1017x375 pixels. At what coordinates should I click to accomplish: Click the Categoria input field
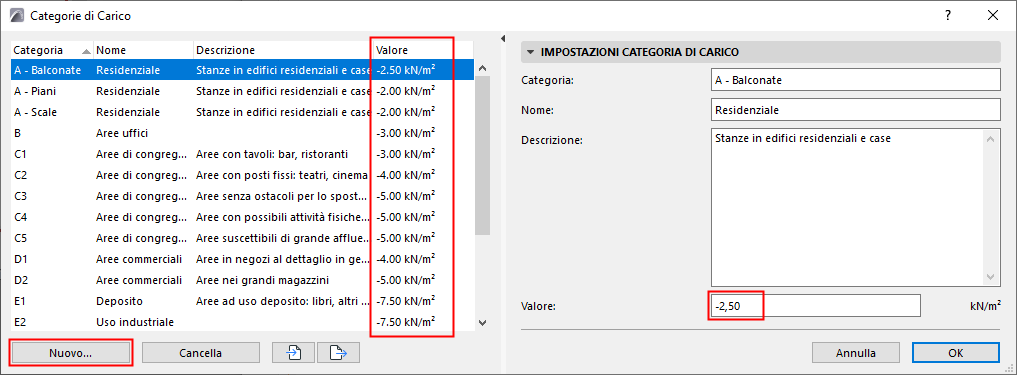pos(855,80)
